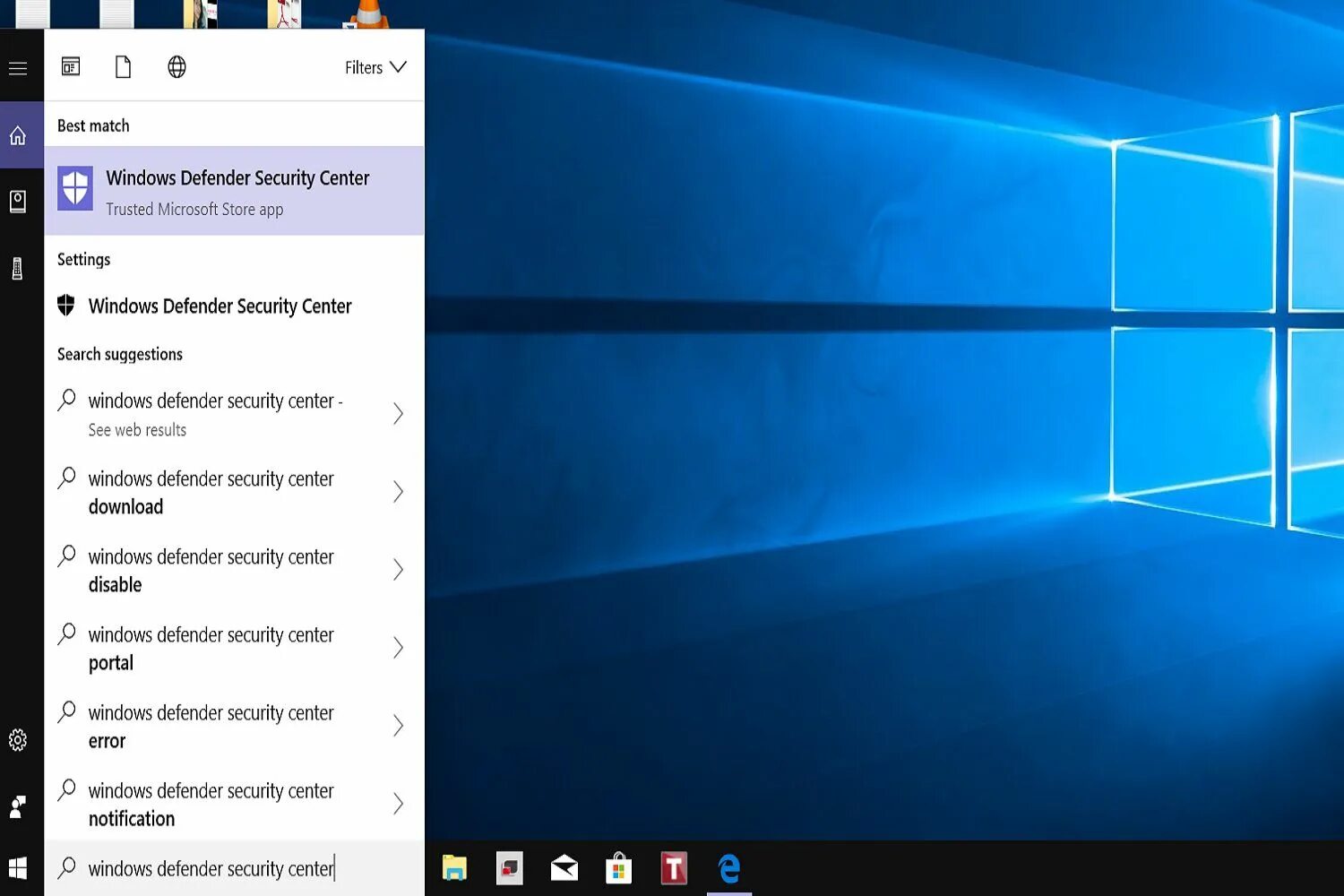Click the search box with typed query
Viewport: 1344px width, 896px height.
point(234,868)
